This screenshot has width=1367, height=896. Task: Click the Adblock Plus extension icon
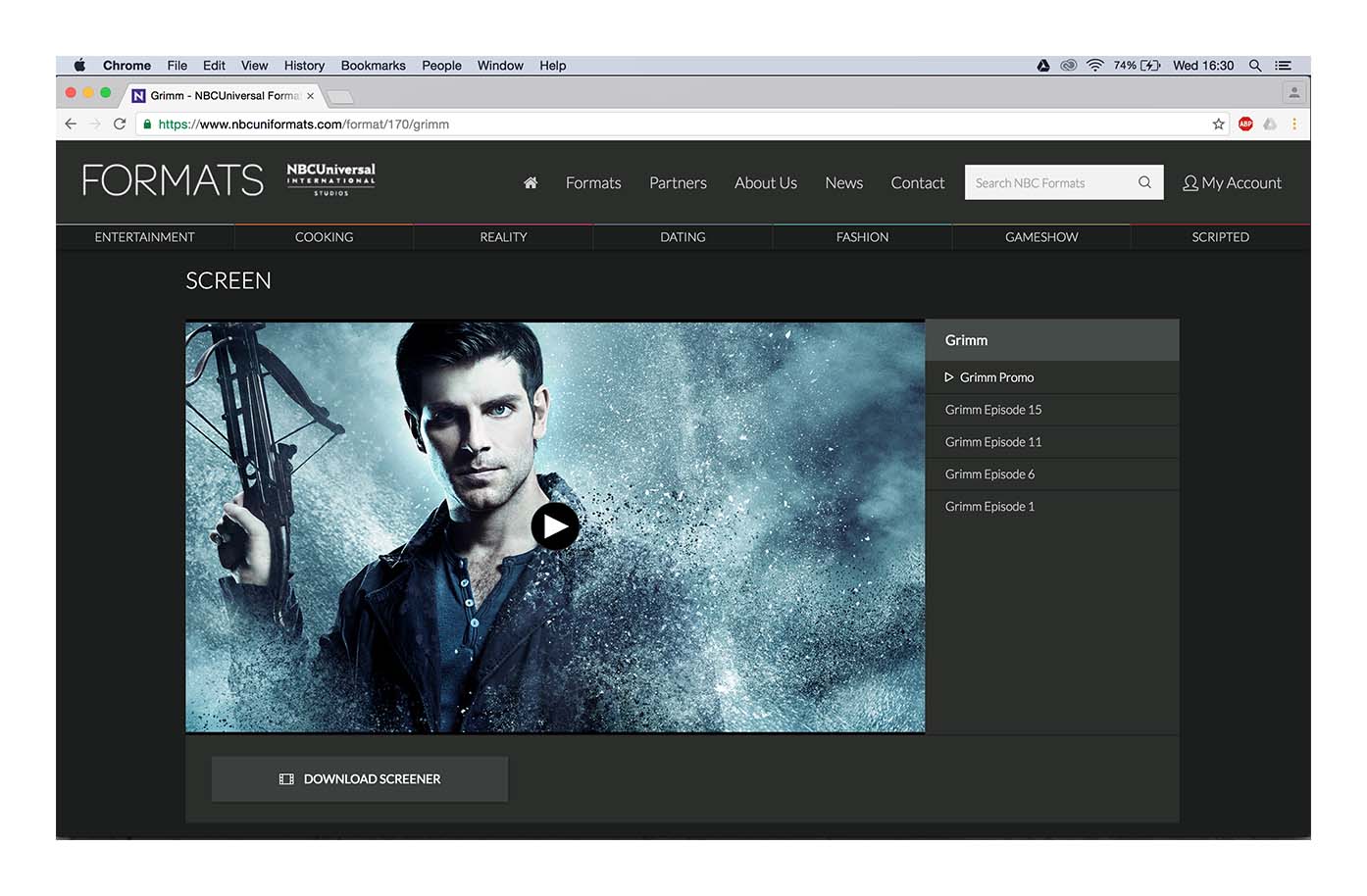click(x=1245, y=124)
